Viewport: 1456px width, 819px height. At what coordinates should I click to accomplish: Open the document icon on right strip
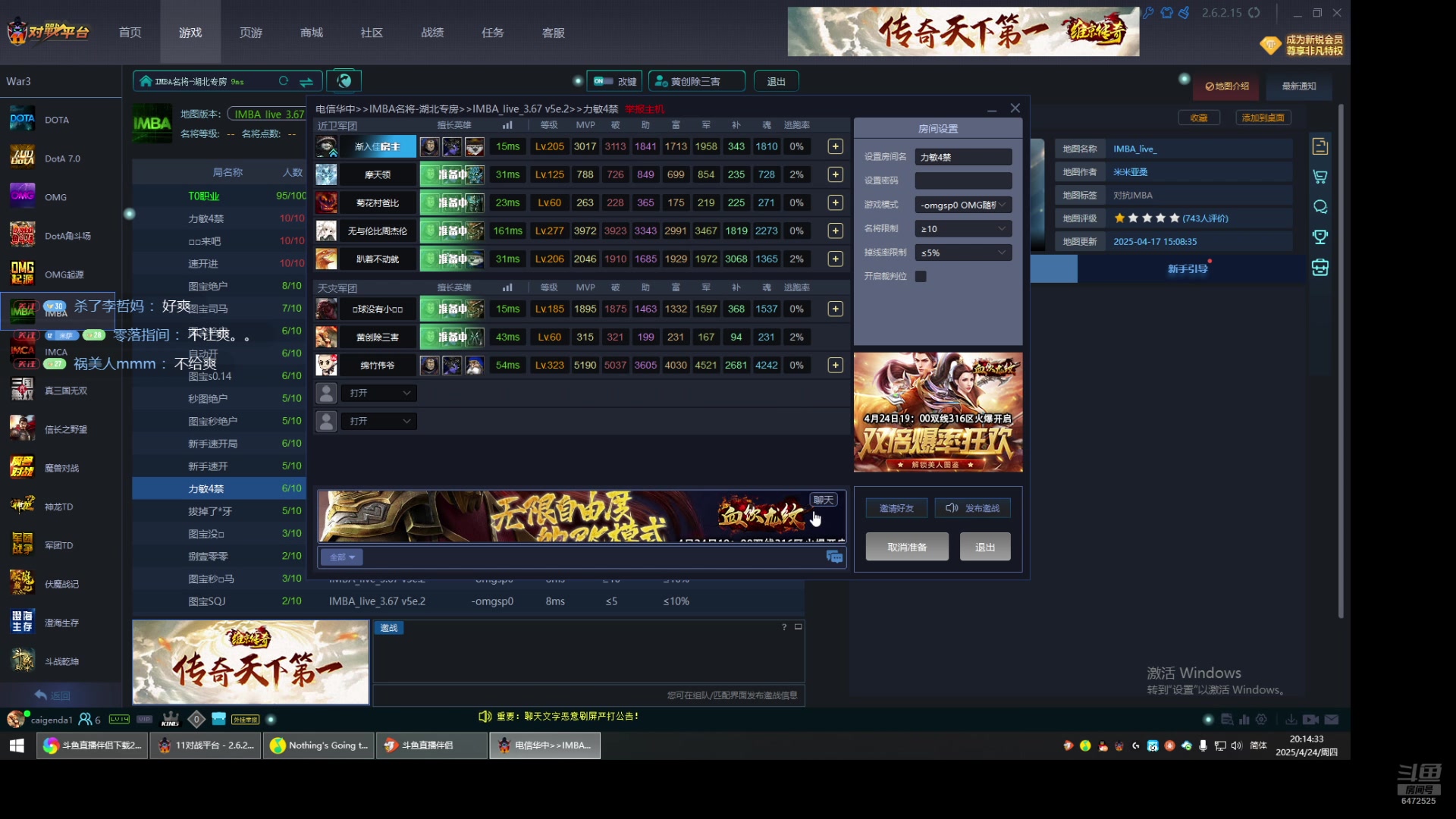coord(1320,146)
